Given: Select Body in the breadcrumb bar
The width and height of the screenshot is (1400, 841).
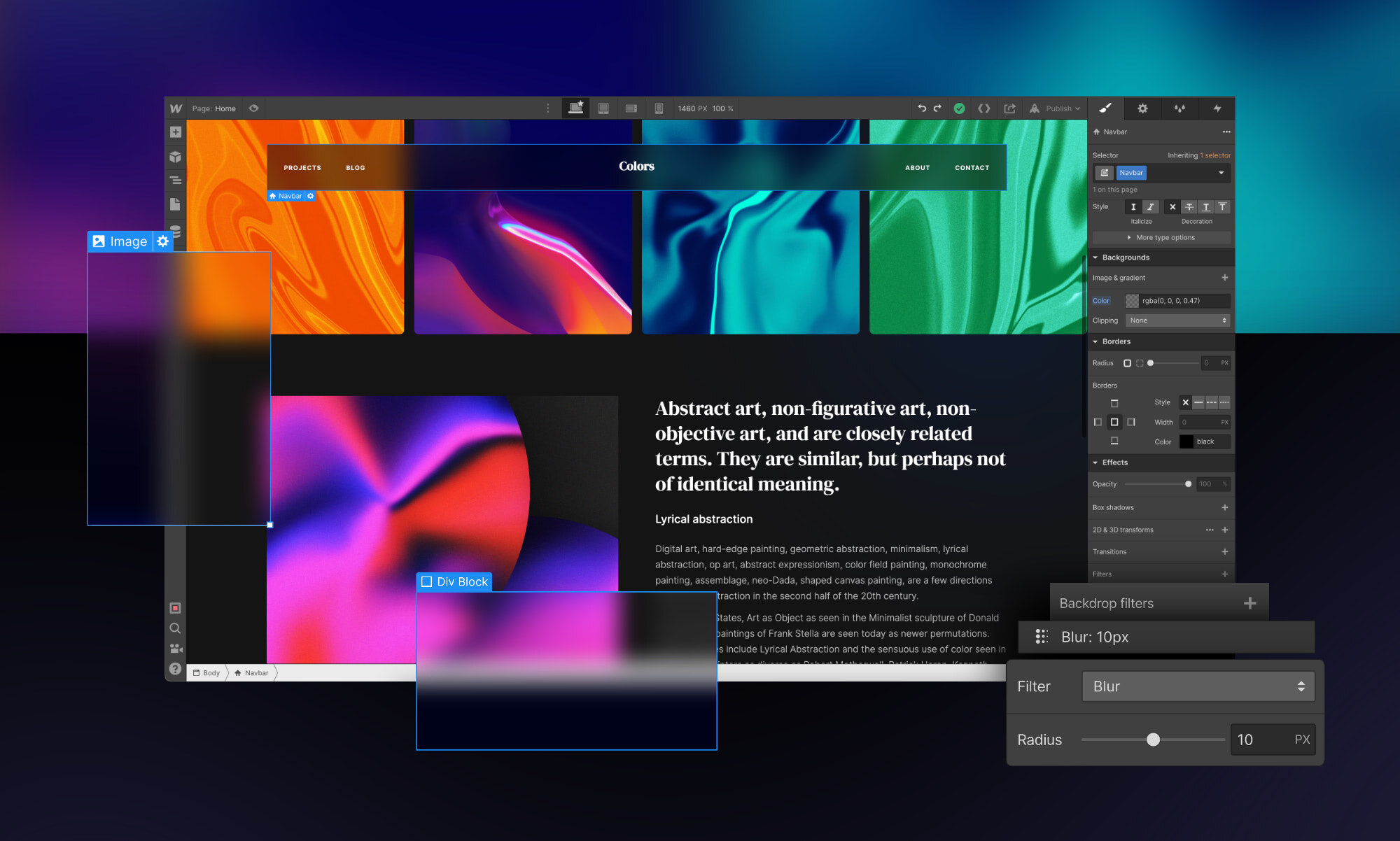Looking at the screenshot, I should click(206, 672).
